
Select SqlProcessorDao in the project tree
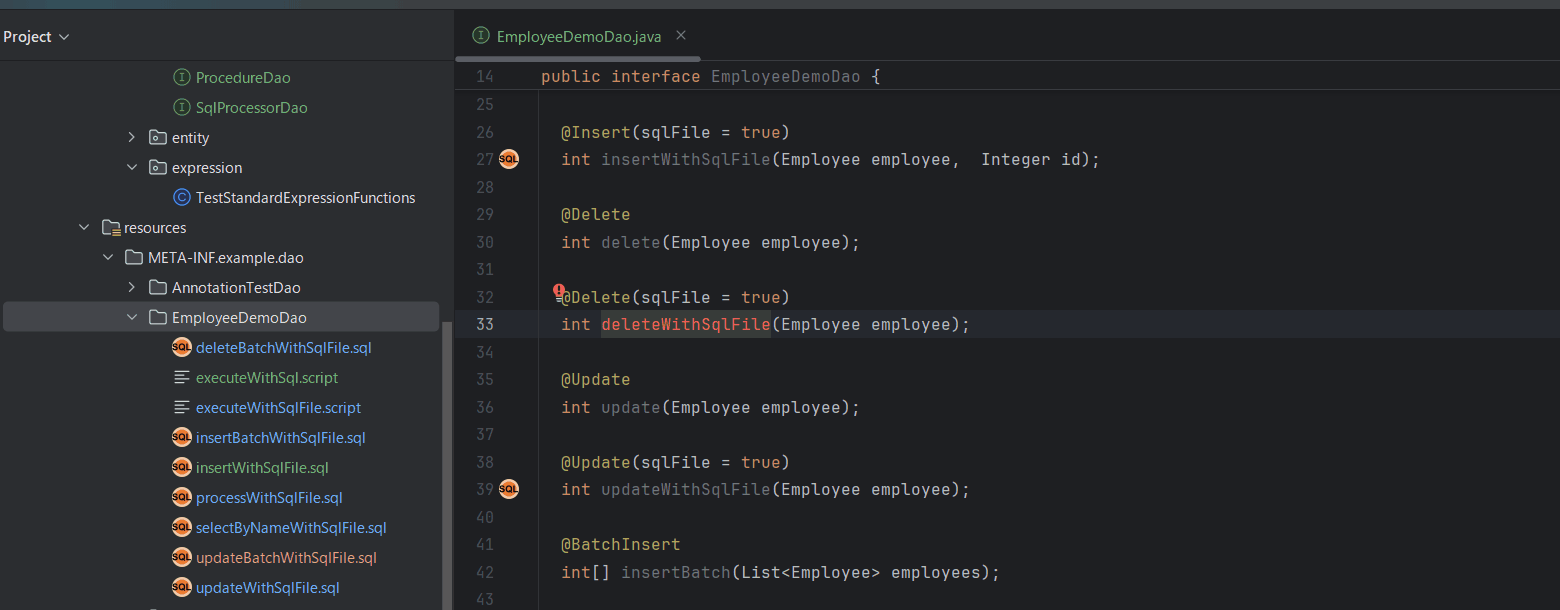tap(252, 107)
